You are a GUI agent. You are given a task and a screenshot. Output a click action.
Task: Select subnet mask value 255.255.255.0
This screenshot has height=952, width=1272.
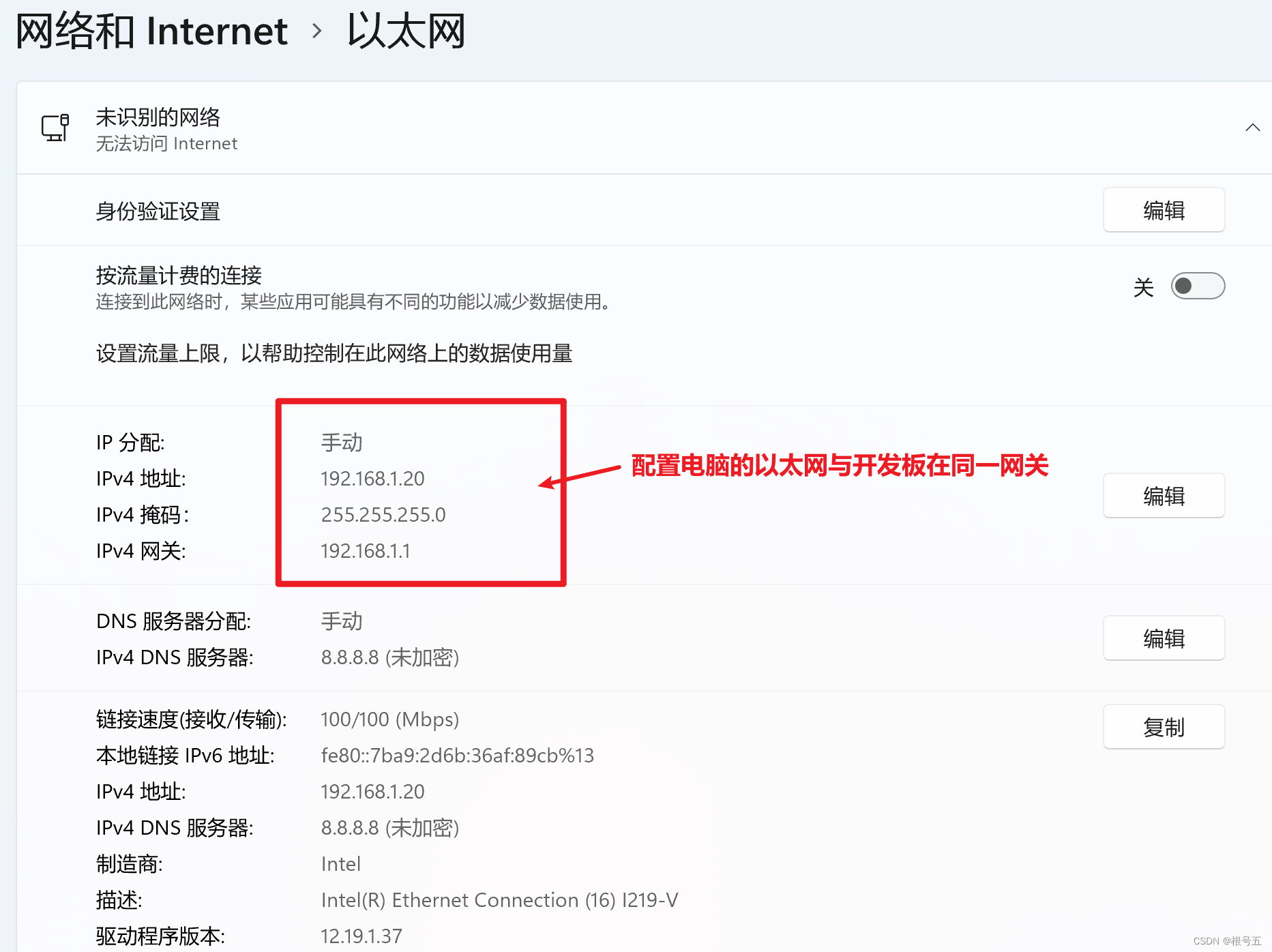coord(383,515)
